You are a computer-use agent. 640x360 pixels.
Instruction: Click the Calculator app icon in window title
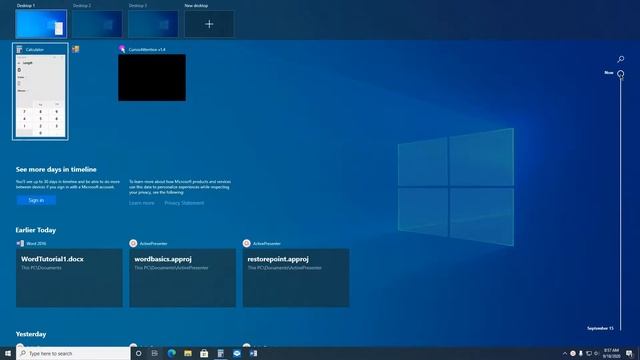(19, 49)
